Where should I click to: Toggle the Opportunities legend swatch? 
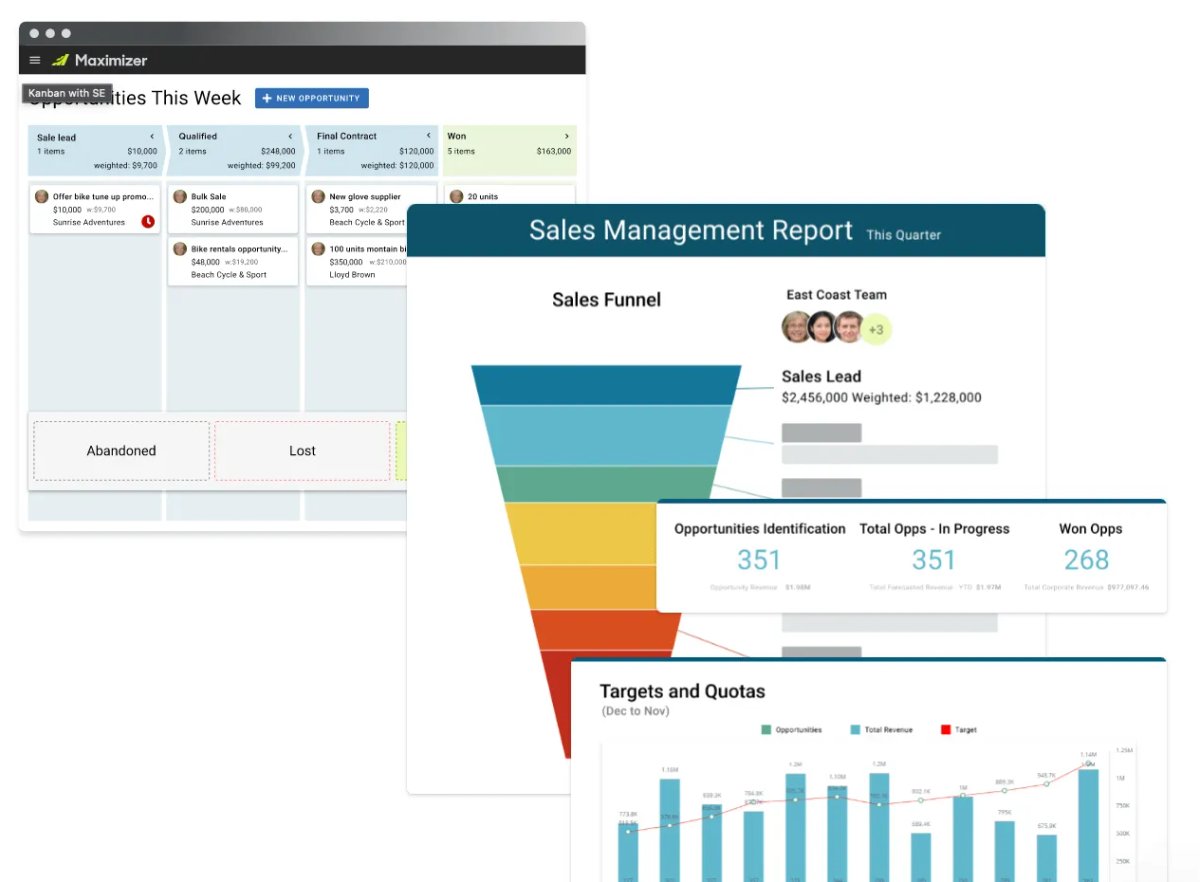point(766,730)
